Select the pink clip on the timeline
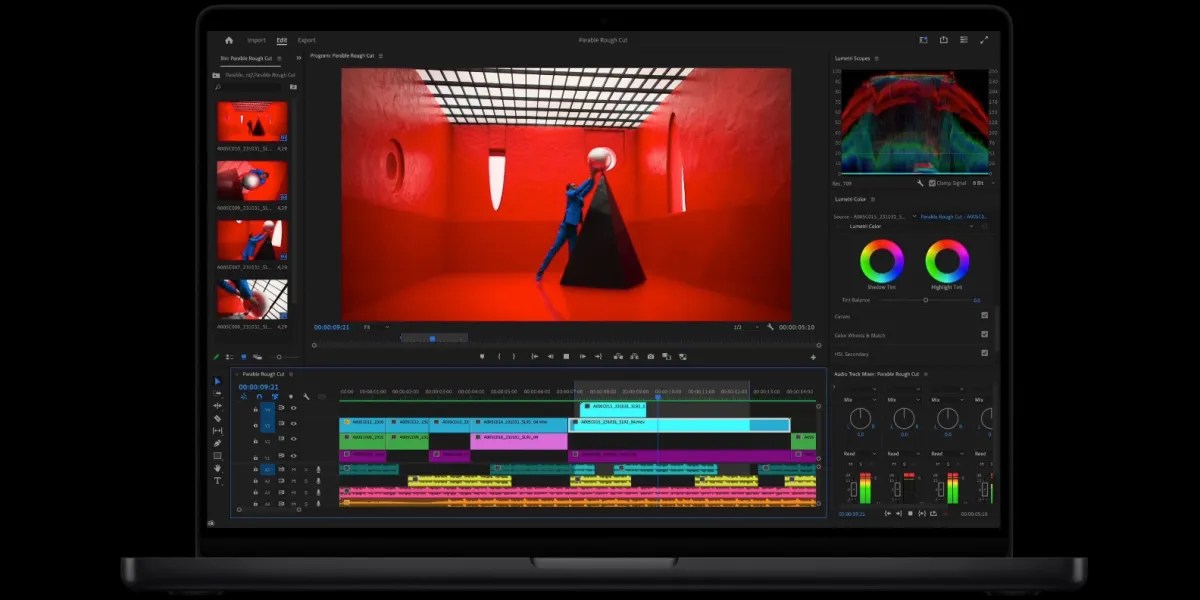This screenshot has height=600, width=1200. (x=518, y=440)
